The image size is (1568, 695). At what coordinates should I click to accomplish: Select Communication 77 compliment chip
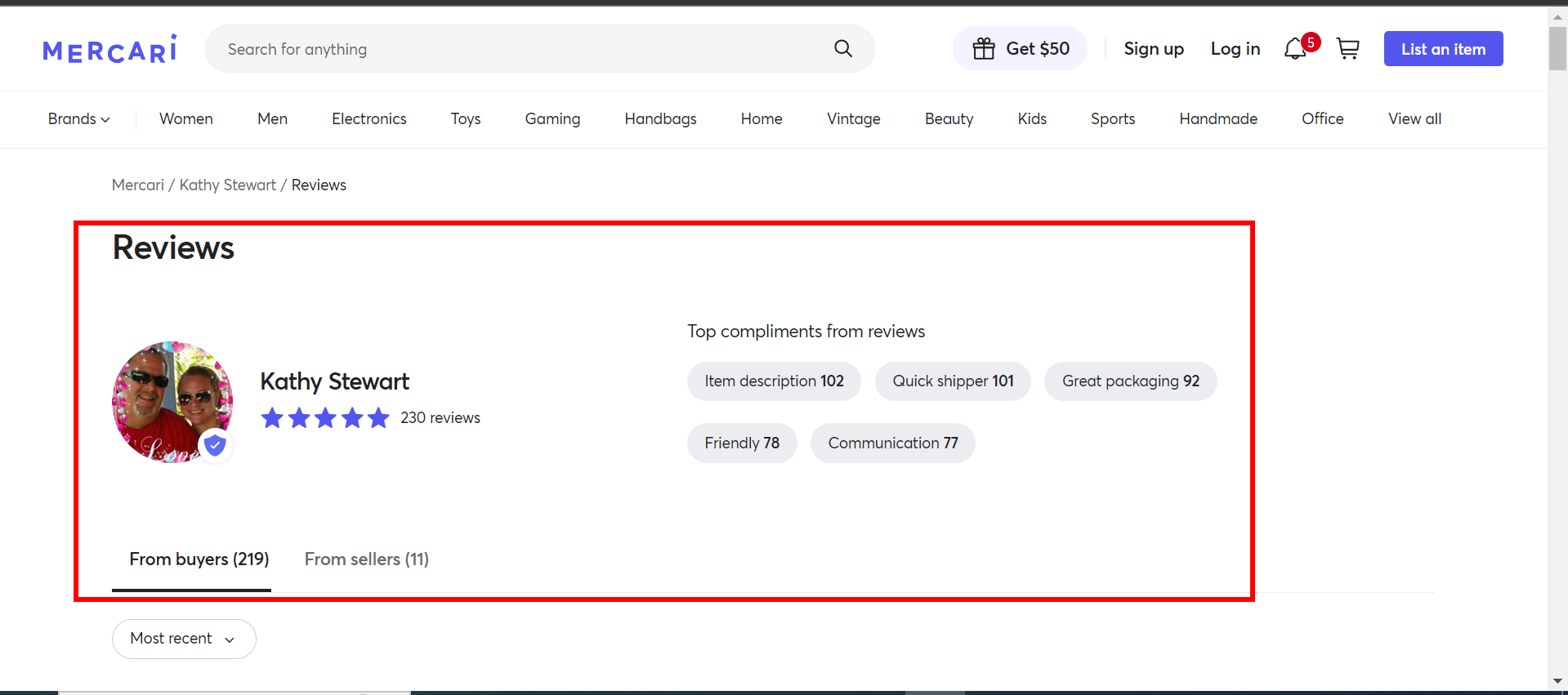(x=893, y=443)
